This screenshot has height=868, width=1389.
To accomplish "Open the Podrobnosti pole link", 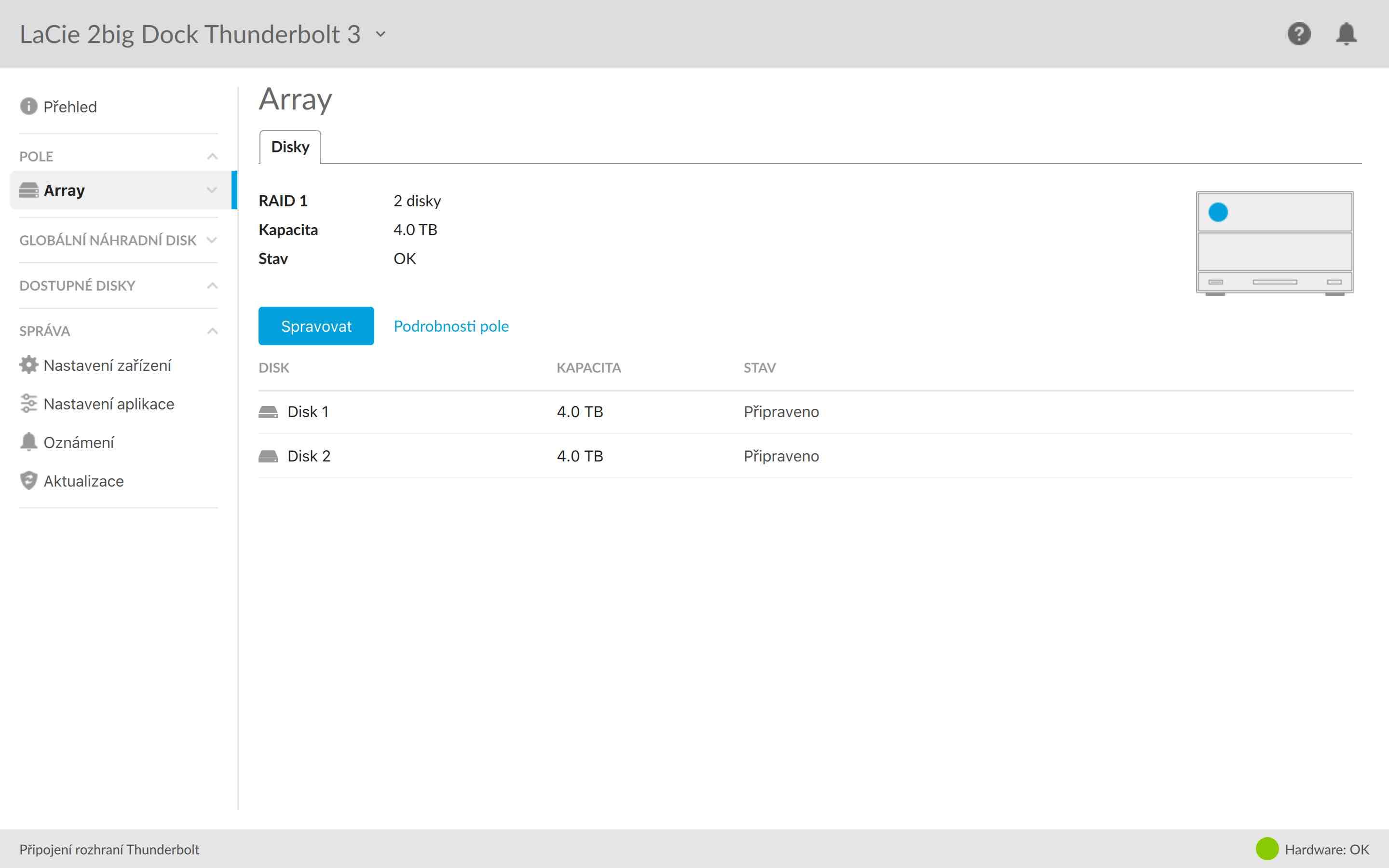I will (451, 326).
